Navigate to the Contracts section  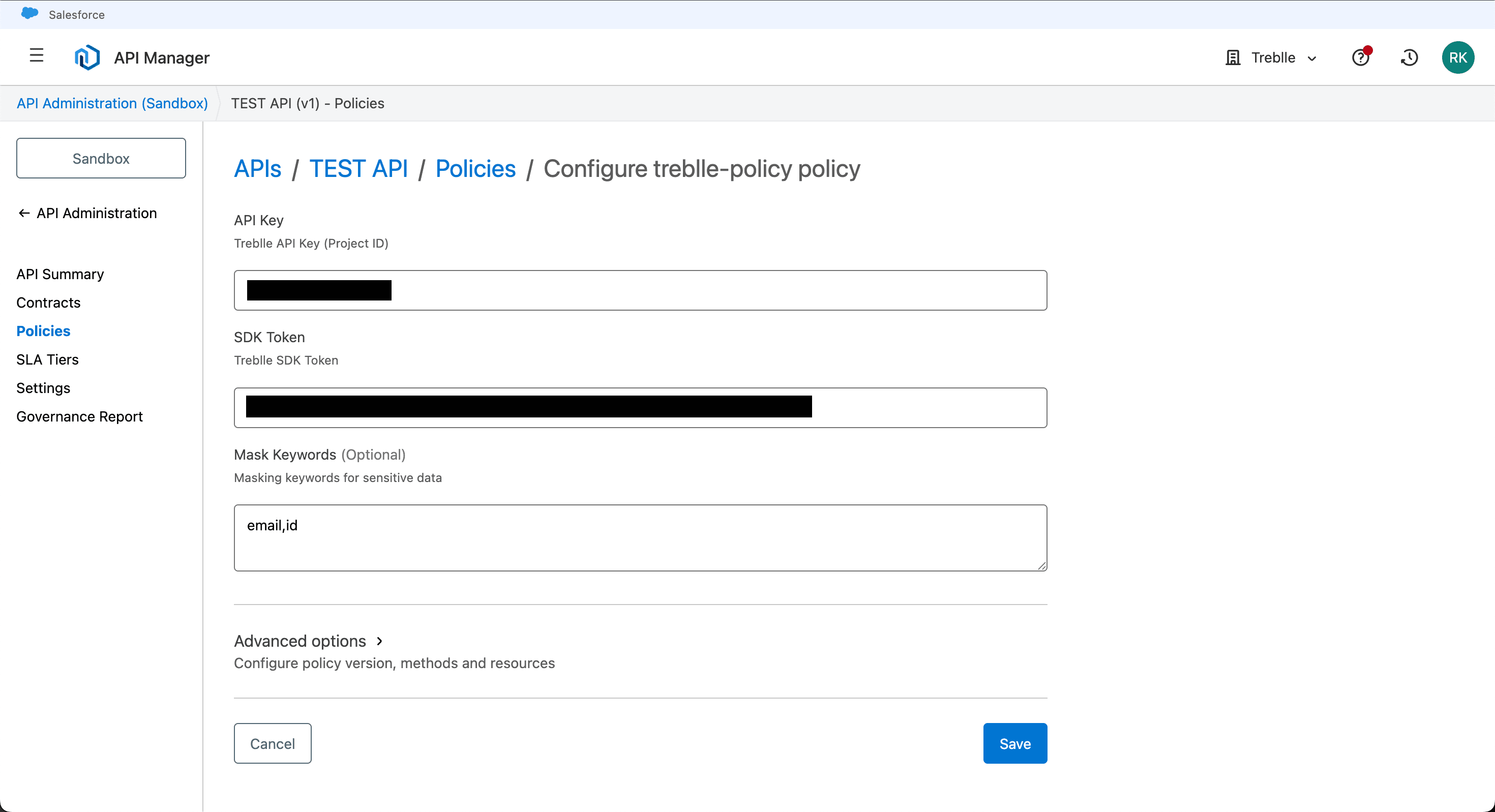pyautogui.click(x=48, y=303)
